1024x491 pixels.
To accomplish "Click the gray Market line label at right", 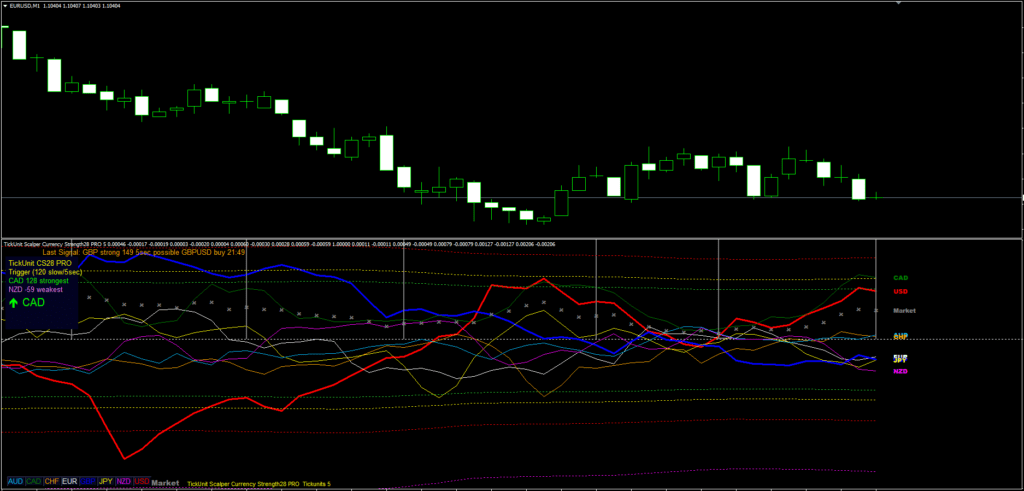I will tap(904, 311).
